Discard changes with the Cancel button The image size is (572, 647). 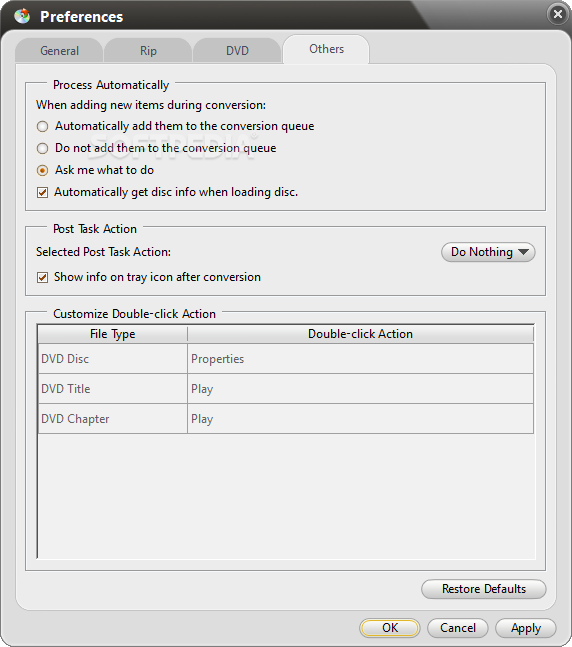pyautogui.click(x=458, y=628)
